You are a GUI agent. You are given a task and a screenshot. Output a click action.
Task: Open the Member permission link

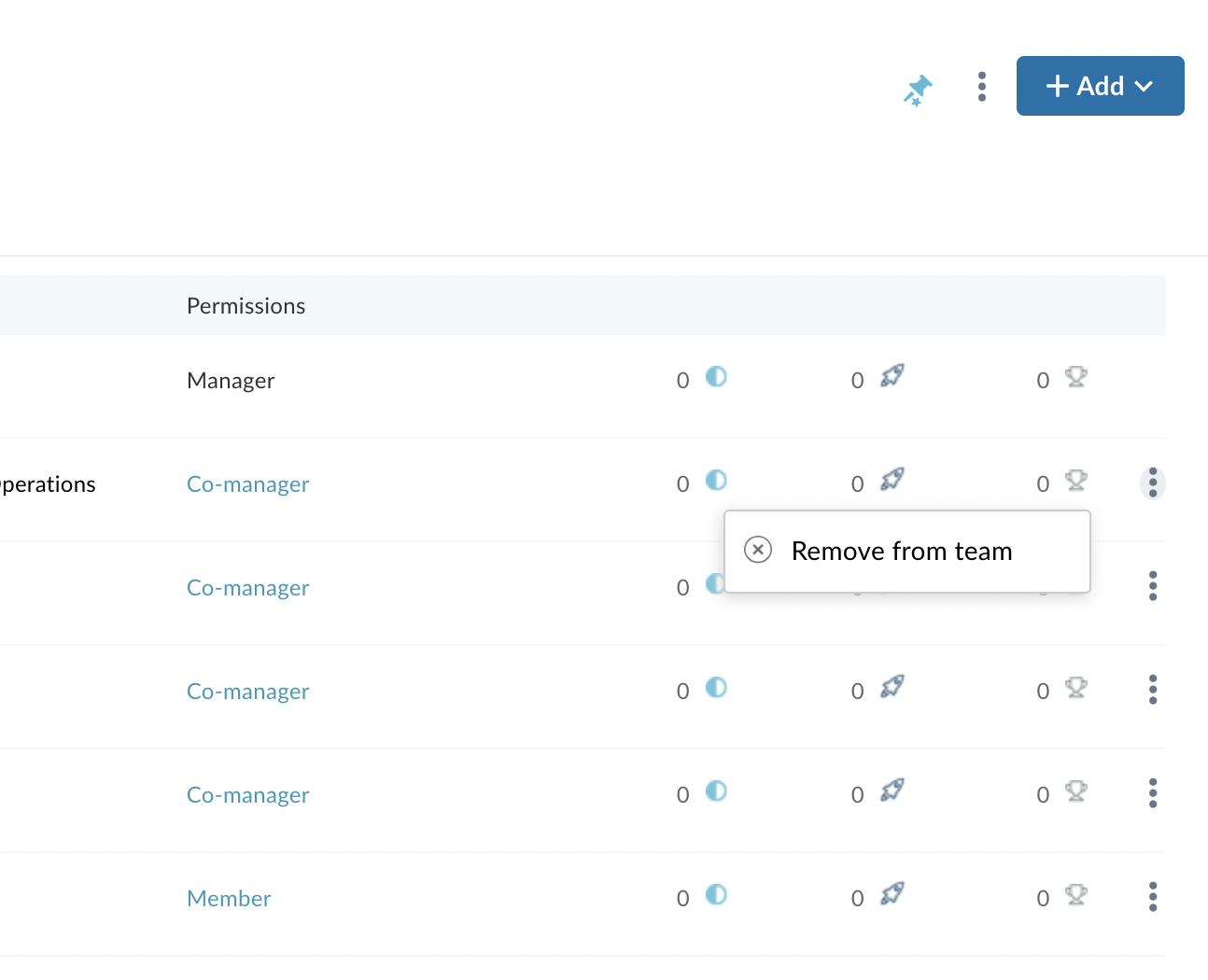229,899
